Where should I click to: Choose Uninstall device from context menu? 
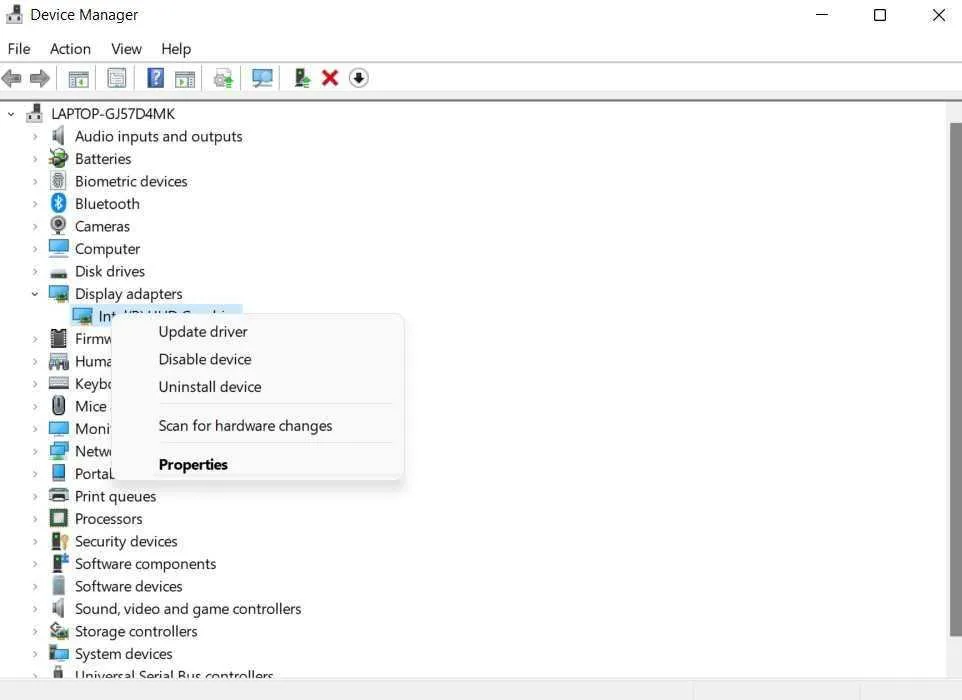(x=258, y=387)
